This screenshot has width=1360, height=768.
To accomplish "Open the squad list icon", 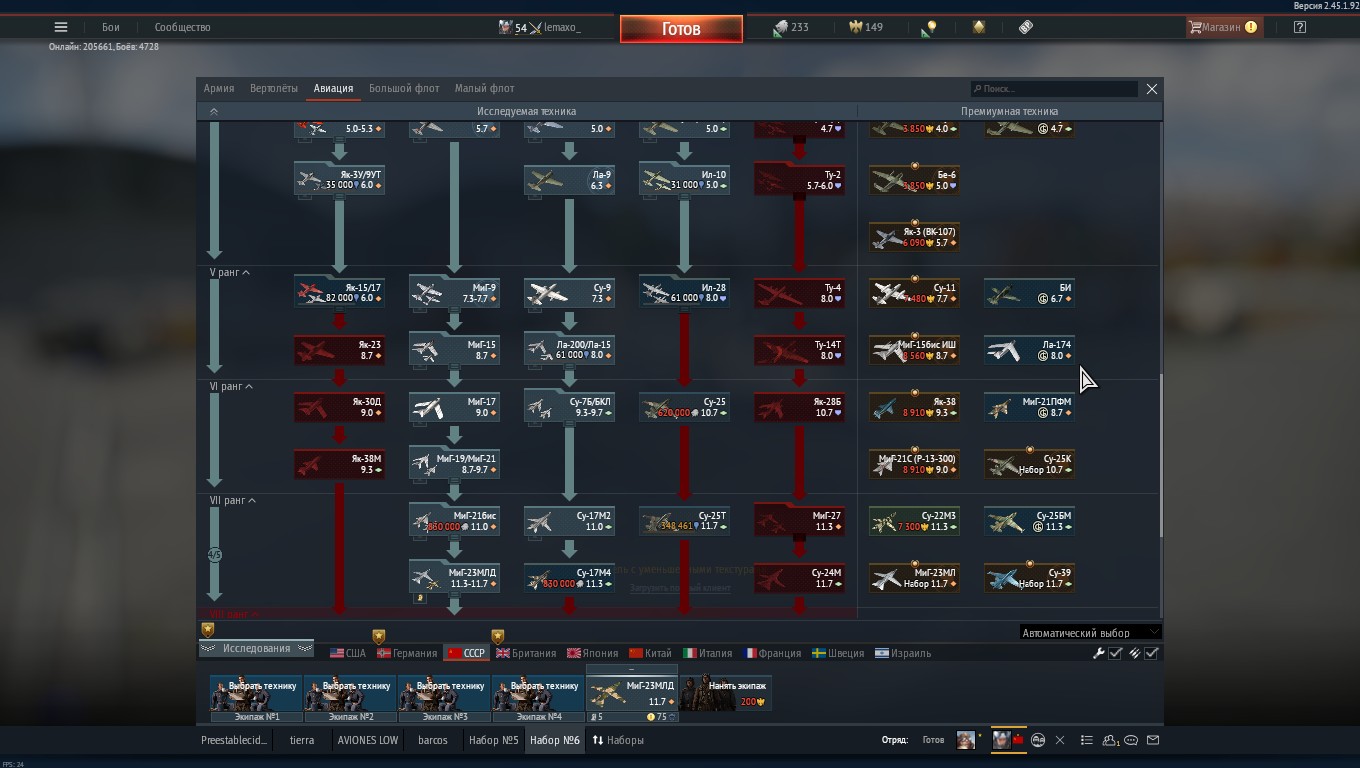I will pos(1086,740).
